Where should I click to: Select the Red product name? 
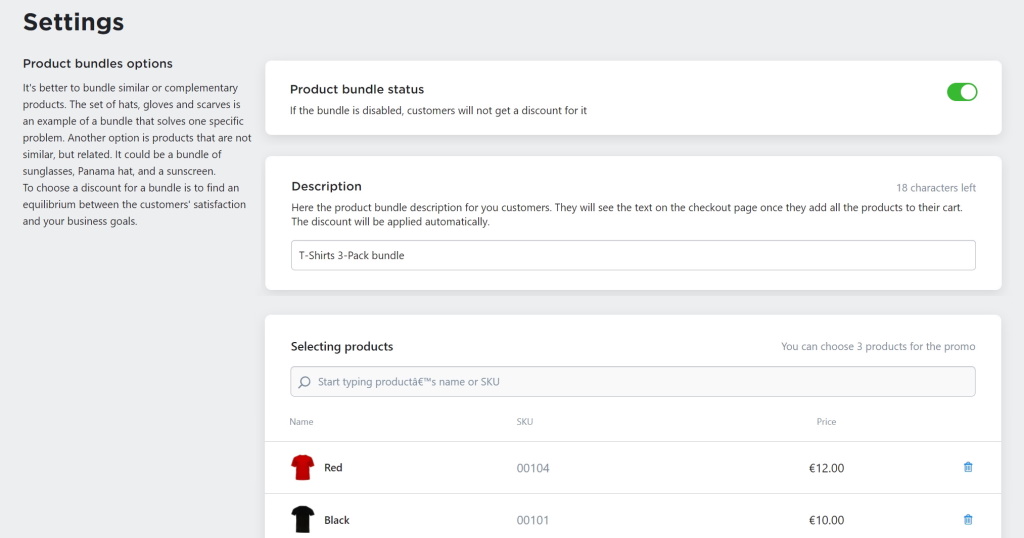click(x=333, y=467)
